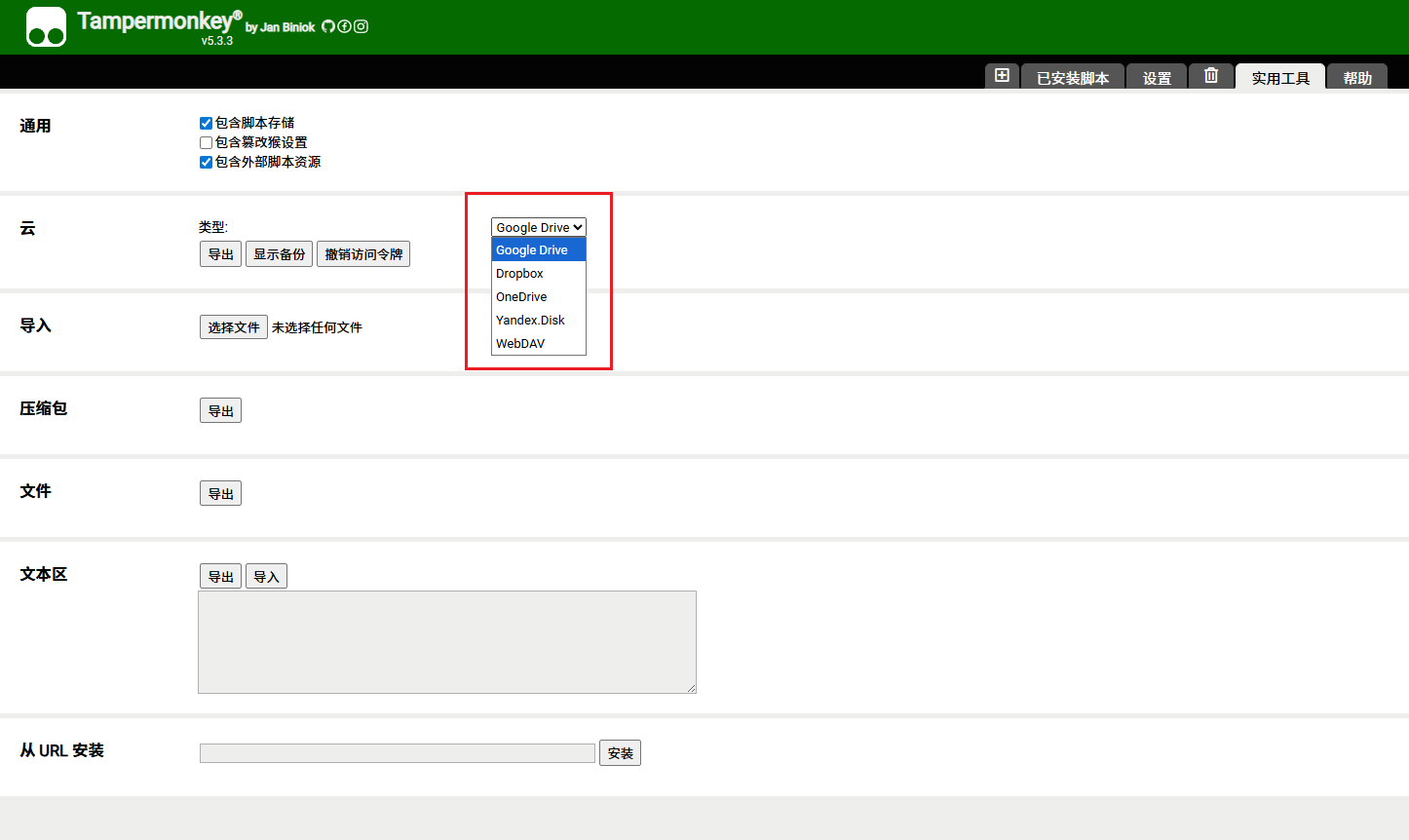
Task: Open the trash bin icon tab
Action: coord(1211,76)
